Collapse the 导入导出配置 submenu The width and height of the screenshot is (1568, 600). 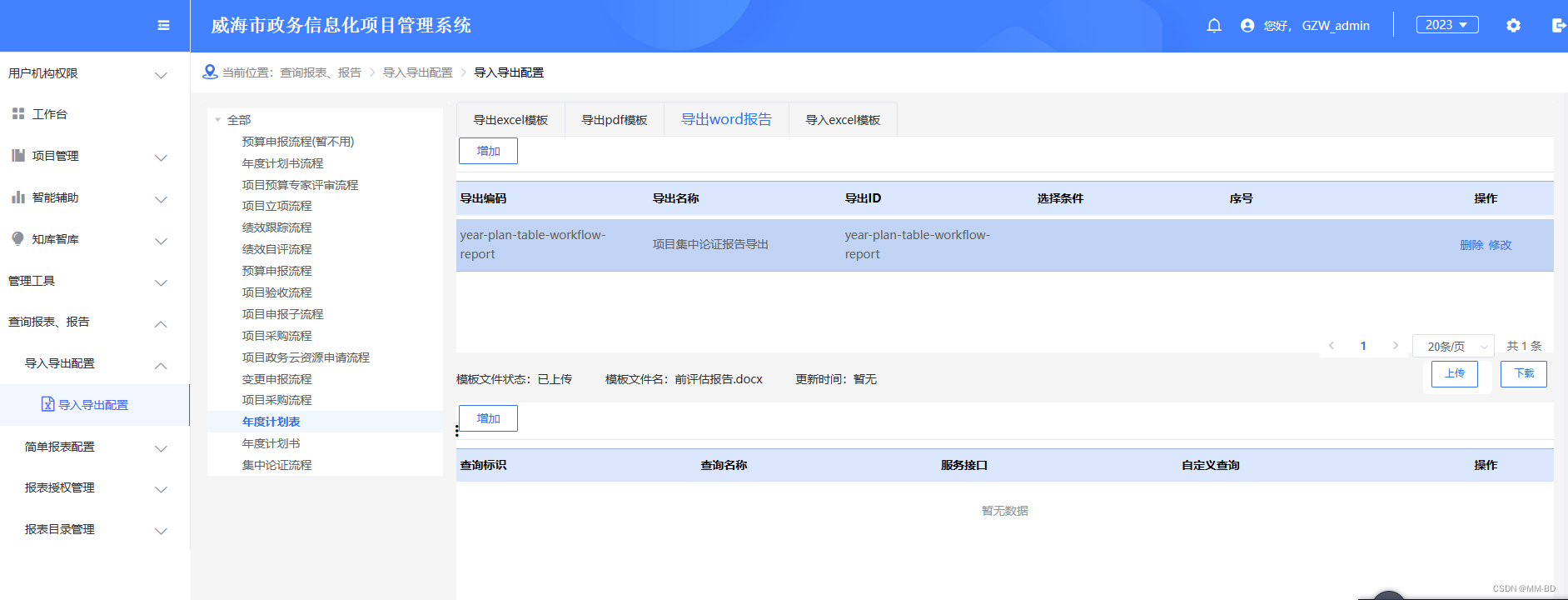pos(162,365)
